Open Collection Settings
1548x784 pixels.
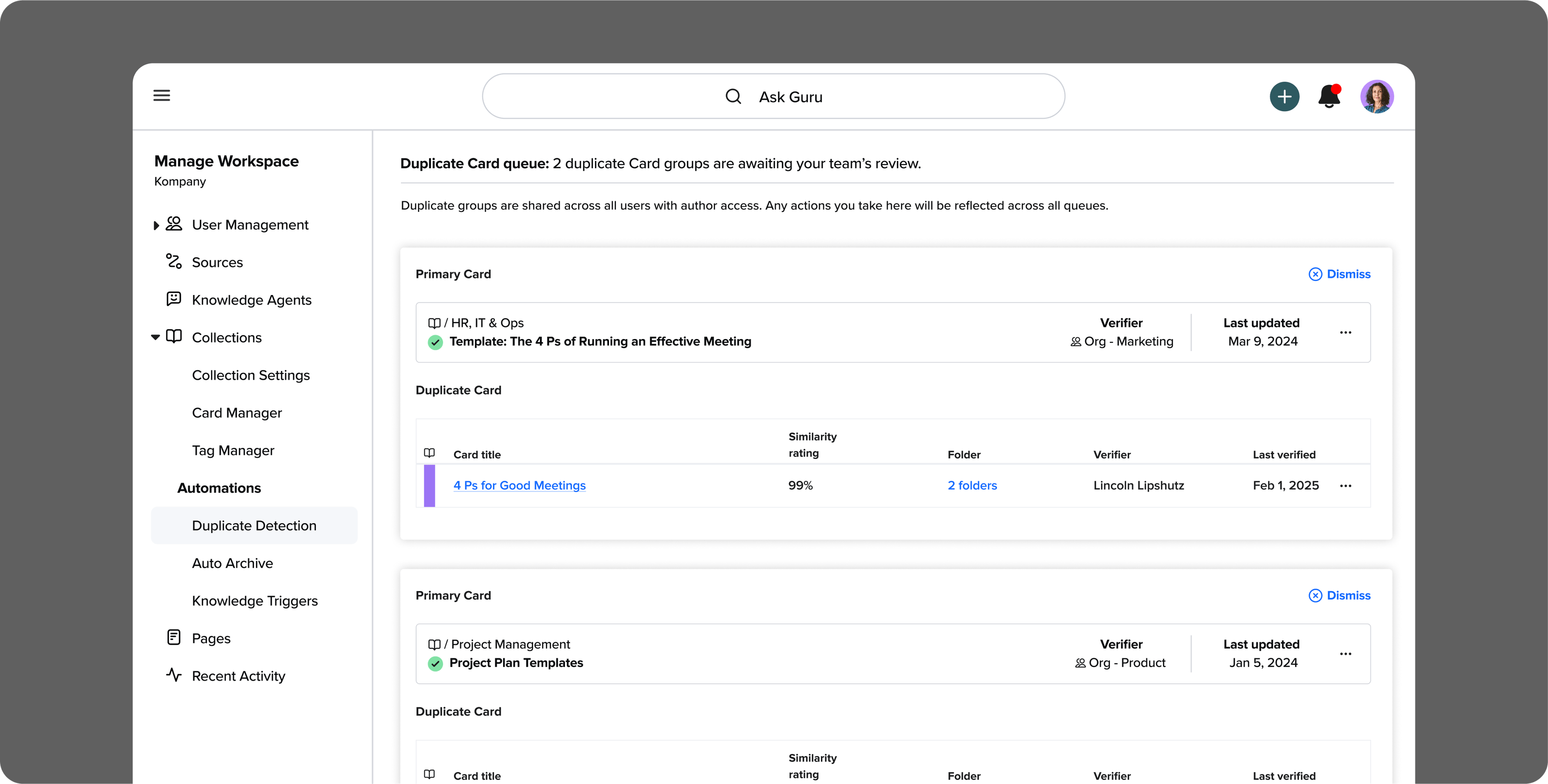[251, 375]
